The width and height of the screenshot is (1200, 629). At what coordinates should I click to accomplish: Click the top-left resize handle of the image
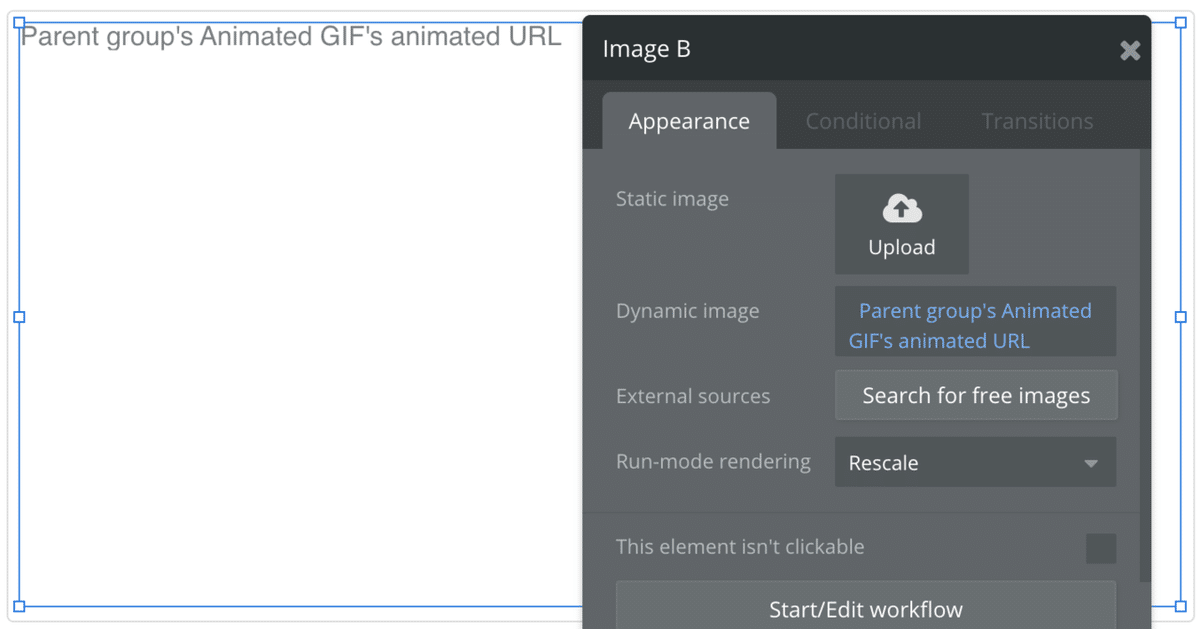point(19,22)
